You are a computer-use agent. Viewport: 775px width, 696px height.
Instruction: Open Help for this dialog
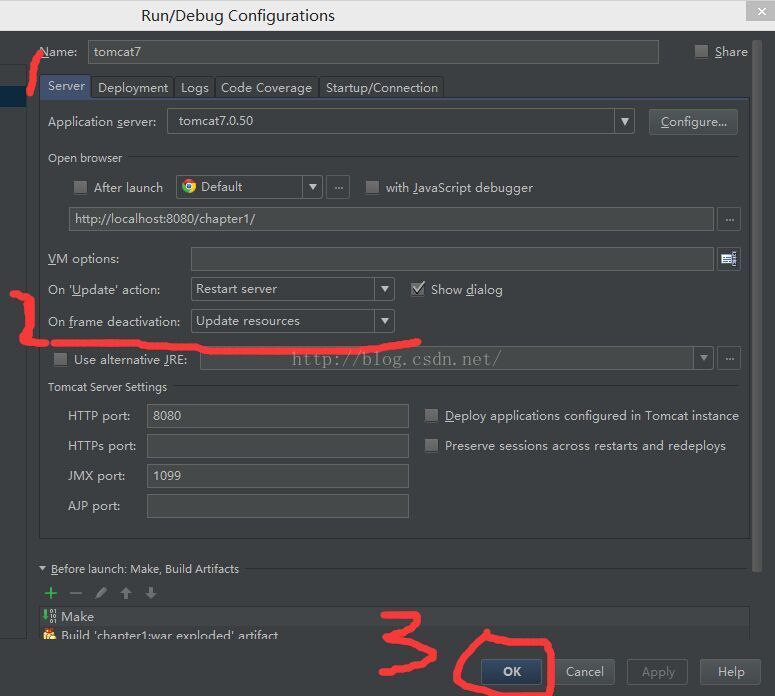731,672
